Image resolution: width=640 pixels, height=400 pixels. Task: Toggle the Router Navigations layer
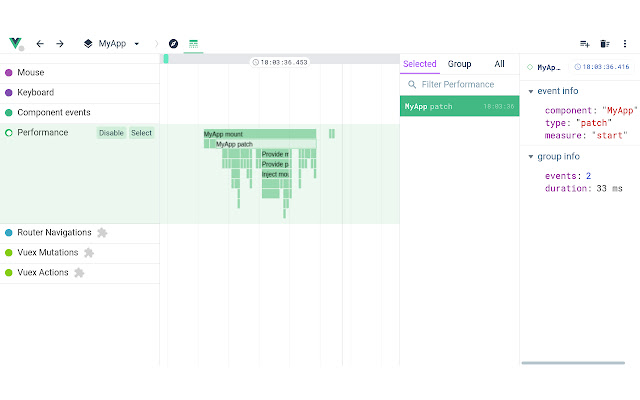tap(9, 233)
